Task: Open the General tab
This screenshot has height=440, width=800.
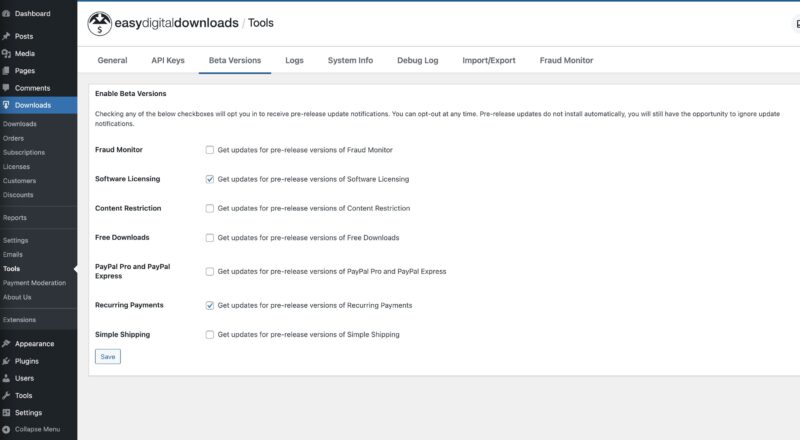Action: (x=112, y=60)
